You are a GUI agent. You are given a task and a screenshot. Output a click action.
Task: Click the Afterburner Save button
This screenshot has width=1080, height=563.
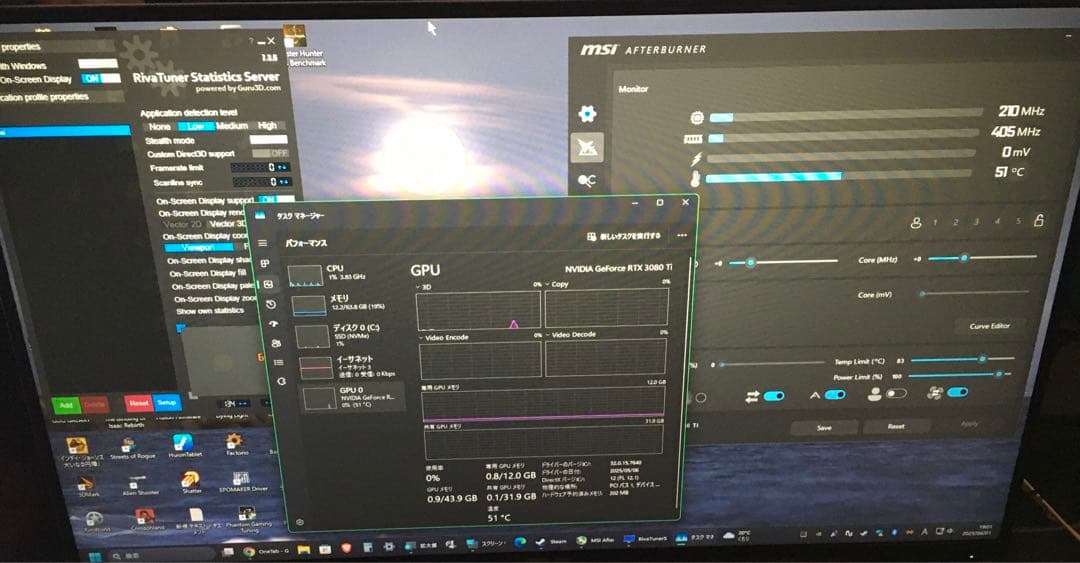824,428
